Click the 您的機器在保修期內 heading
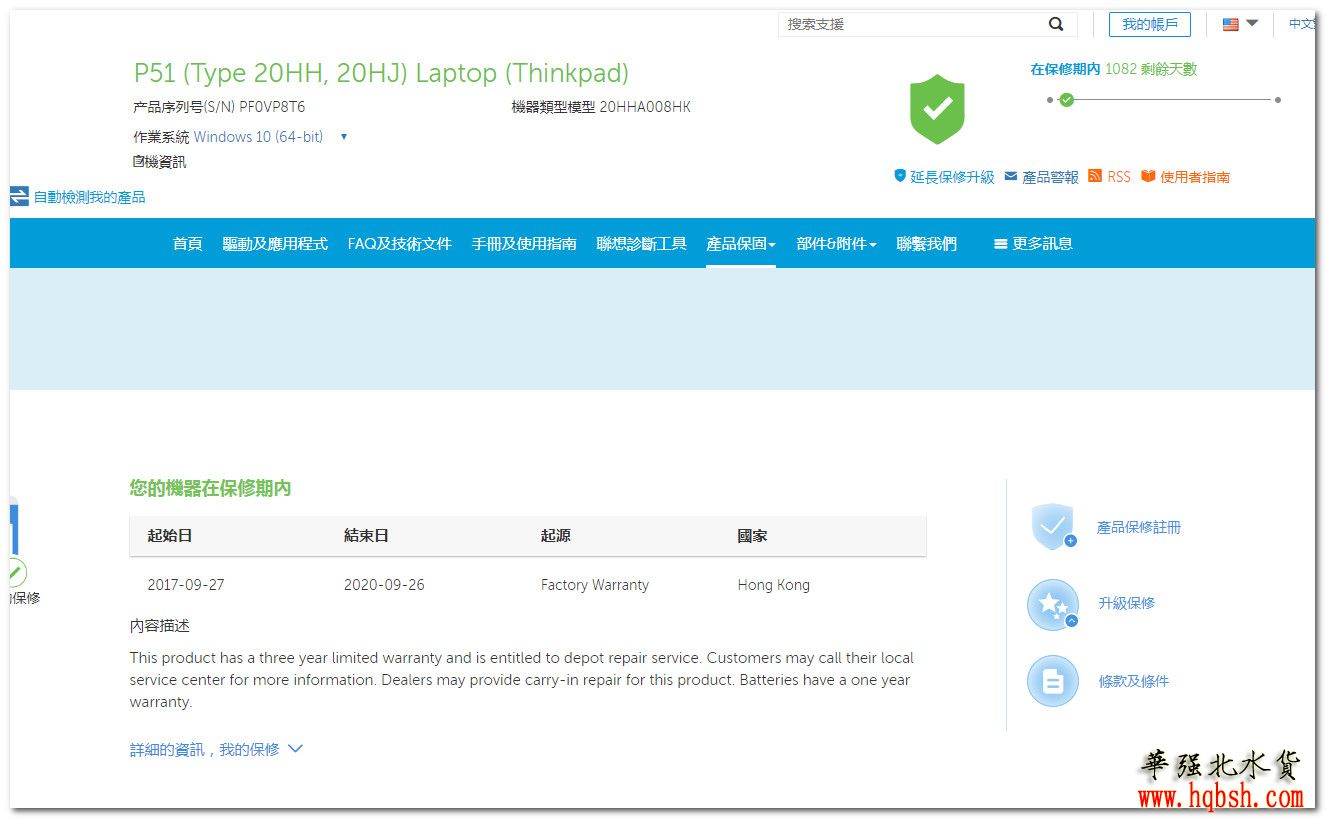 click(x=211, y=488)
